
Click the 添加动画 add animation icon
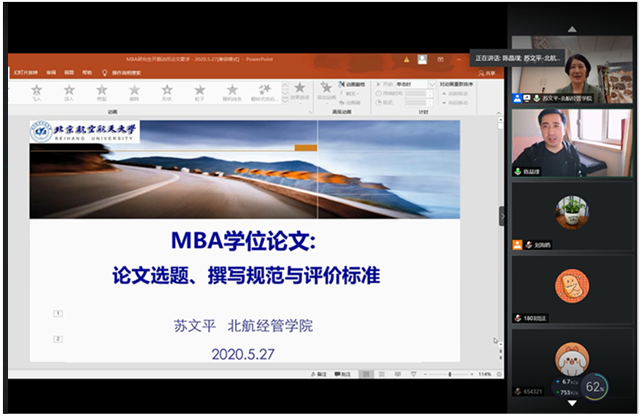tap(326, 89)
